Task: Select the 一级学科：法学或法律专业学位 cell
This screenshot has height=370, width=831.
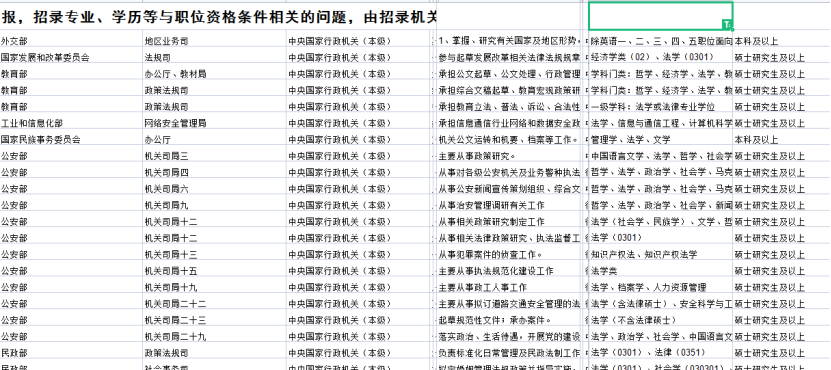Action: click(661, 107)
